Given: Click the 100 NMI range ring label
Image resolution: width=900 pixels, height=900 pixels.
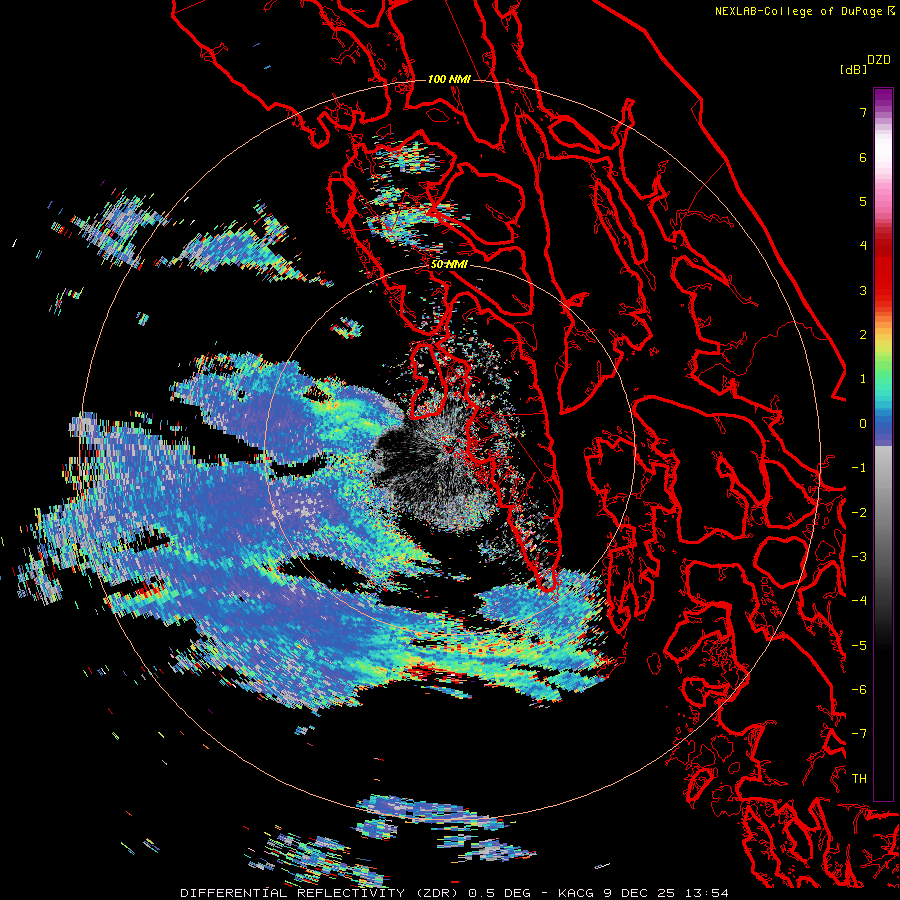Looking at the screenshot, I should click(x=449, y=79).
